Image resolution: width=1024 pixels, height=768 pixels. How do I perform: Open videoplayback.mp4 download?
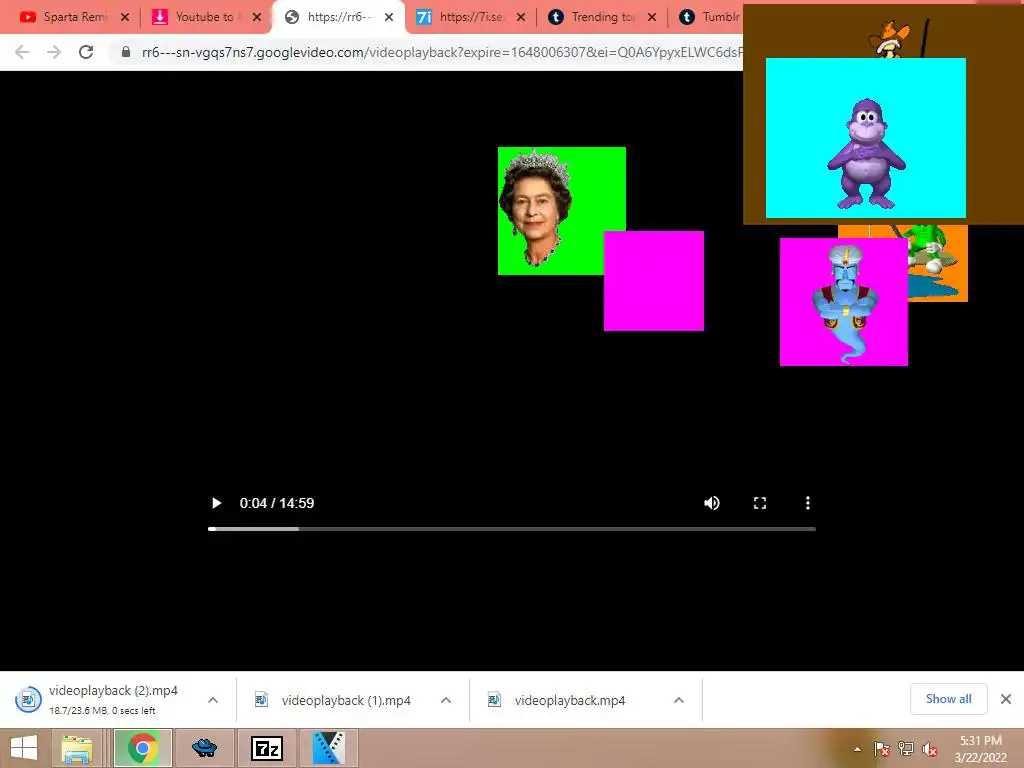tap(556, 700)
